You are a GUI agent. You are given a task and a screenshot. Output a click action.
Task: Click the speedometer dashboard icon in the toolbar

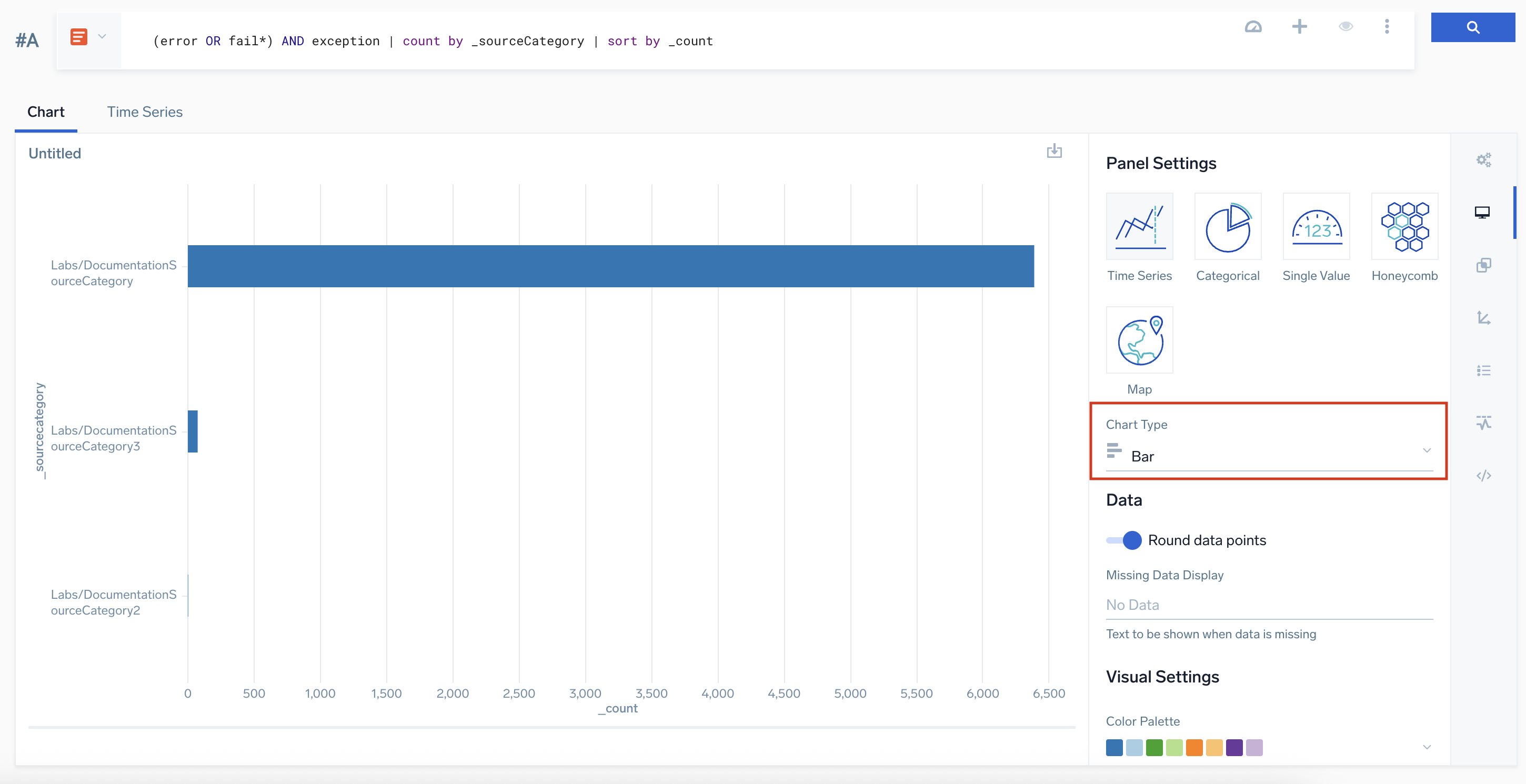1254,27
